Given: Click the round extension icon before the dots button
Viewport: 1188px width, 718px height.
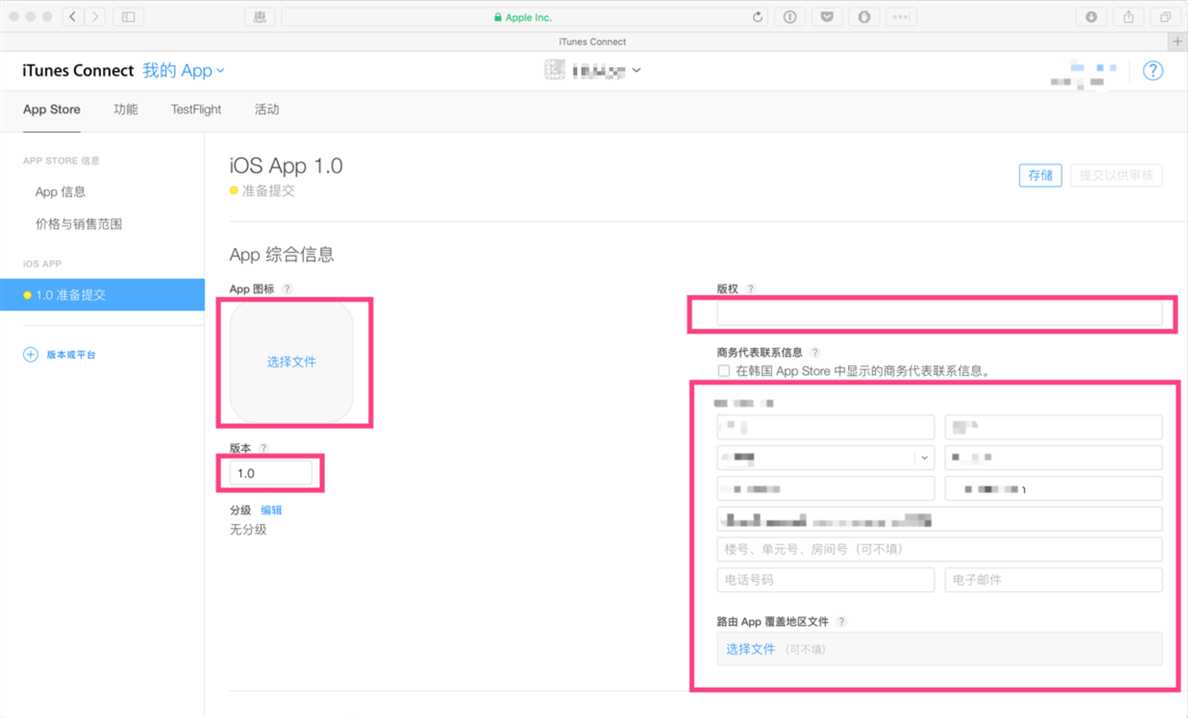Looking at the screenshot, I should 864,17.
